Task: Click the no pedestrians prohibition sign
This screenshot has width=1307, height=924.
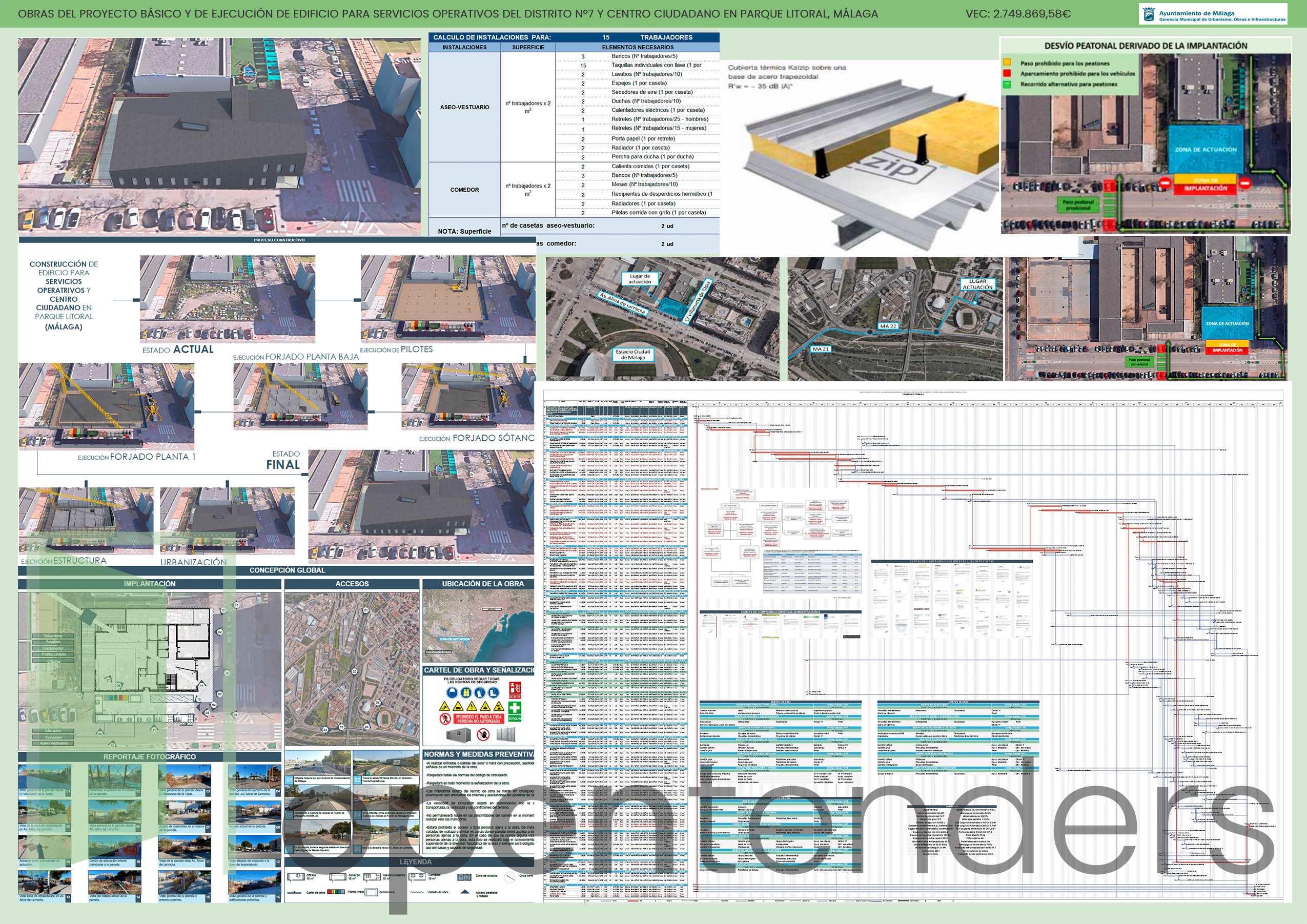Action: point(446,719)
